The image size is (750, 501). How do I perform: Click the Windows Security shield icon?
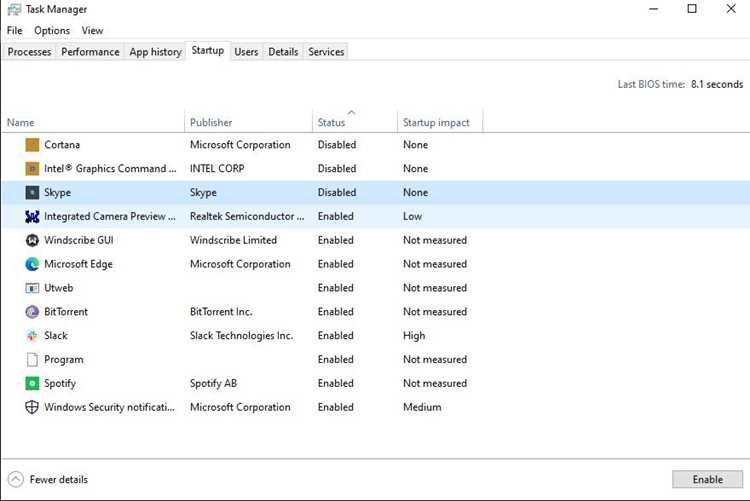32,407
